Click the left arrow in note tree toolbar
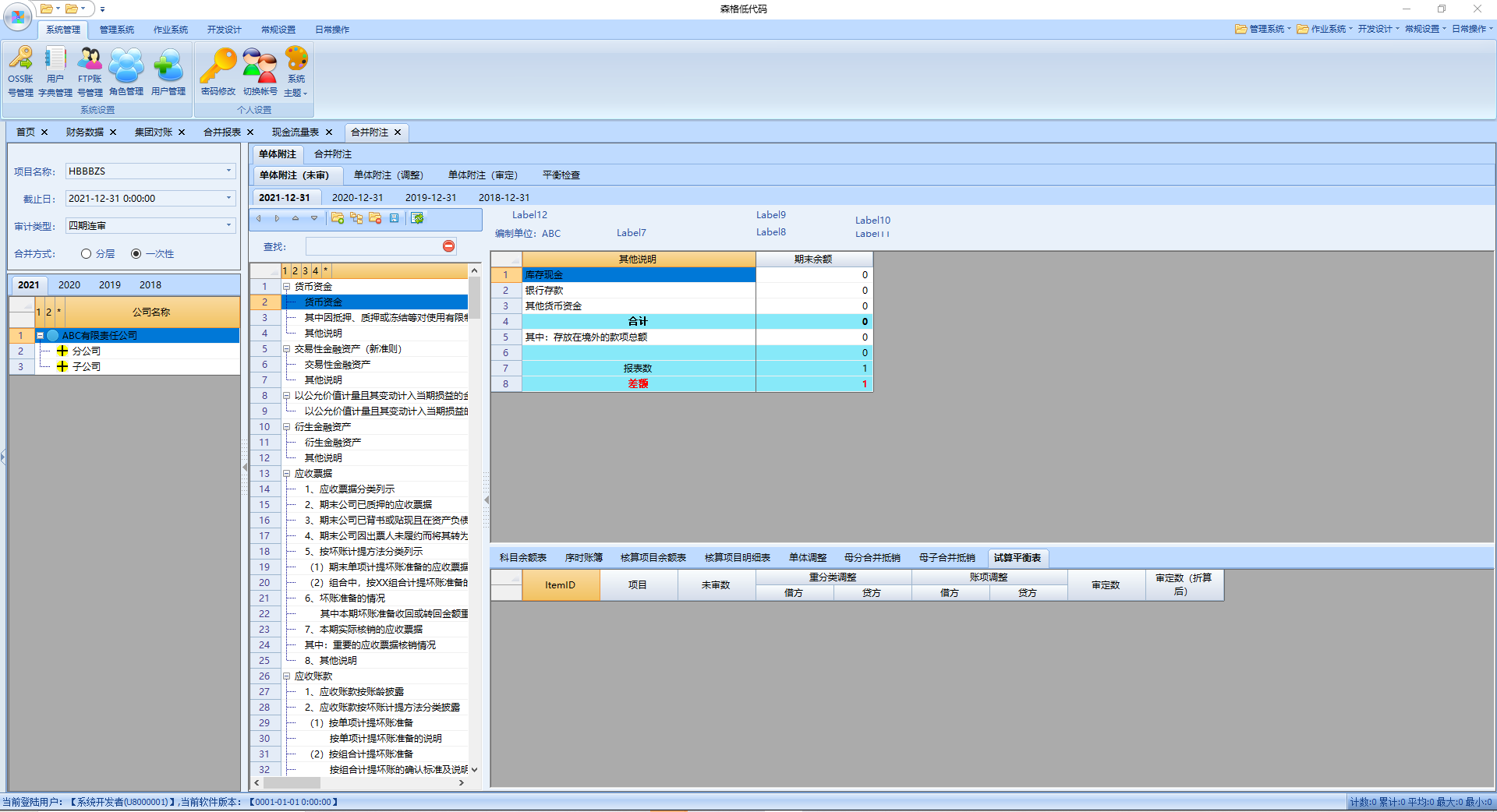Image resolution: width=1497 pixels, height=812 pixels. pyautogui.click(x=259, y=218)
